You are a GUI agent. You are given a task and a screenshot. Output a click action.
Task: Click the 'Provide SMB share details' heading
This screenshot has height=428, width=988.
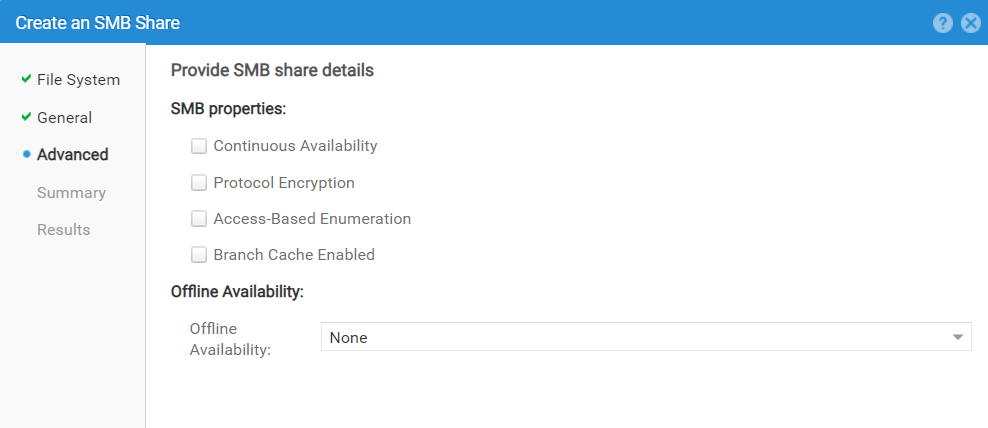tap(272, 71)
